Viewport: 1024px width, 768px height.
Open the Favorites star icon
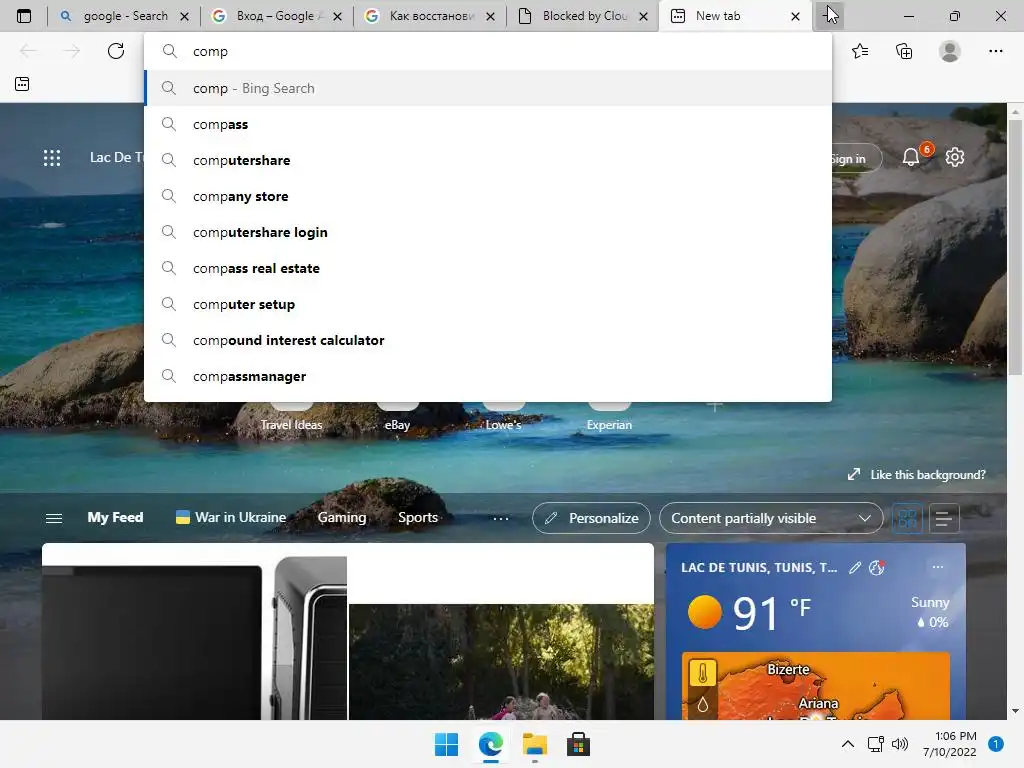860,51
